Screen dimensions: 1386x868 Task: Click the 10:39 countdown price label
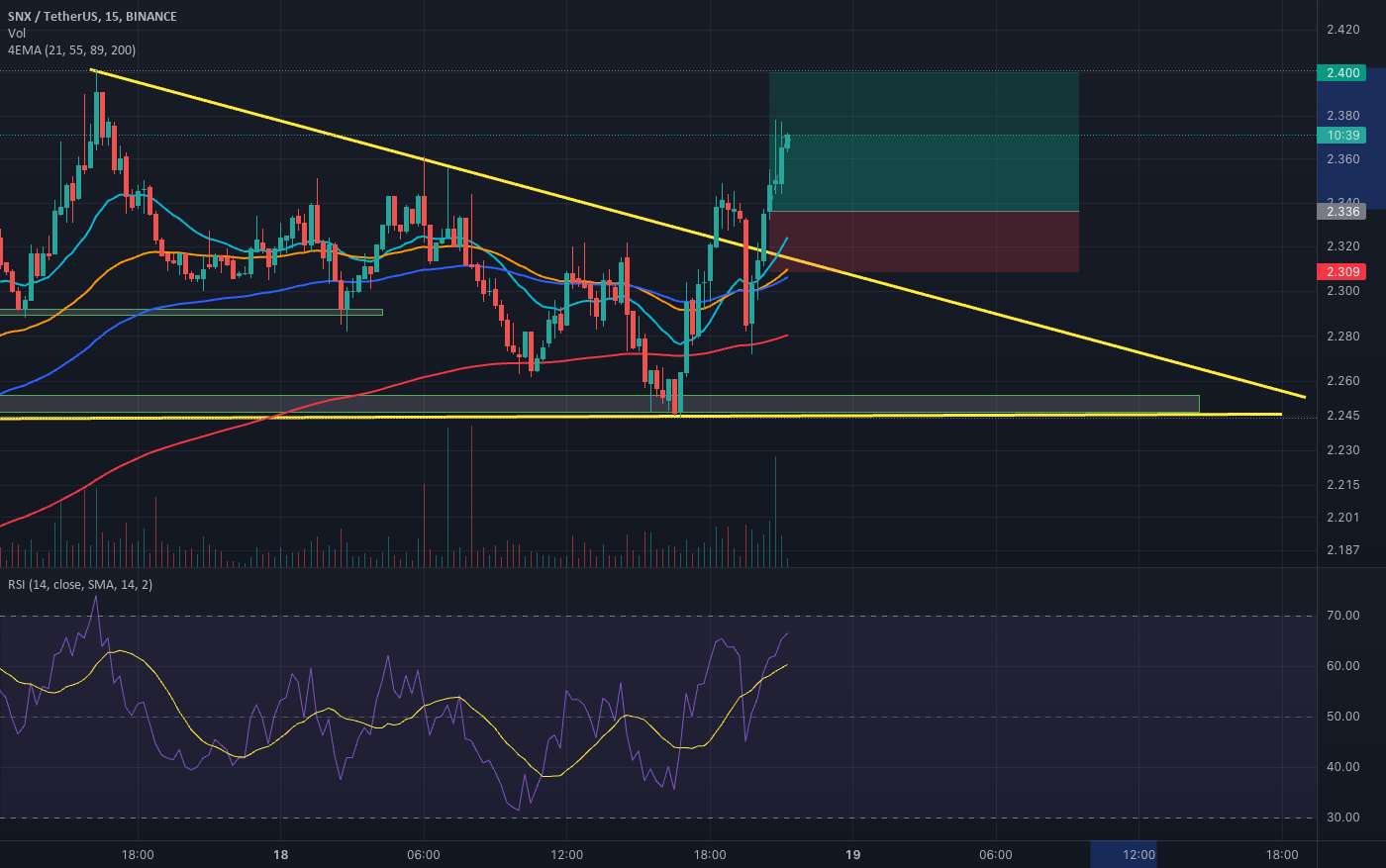pyautogui.click(x=1341, y=136)
